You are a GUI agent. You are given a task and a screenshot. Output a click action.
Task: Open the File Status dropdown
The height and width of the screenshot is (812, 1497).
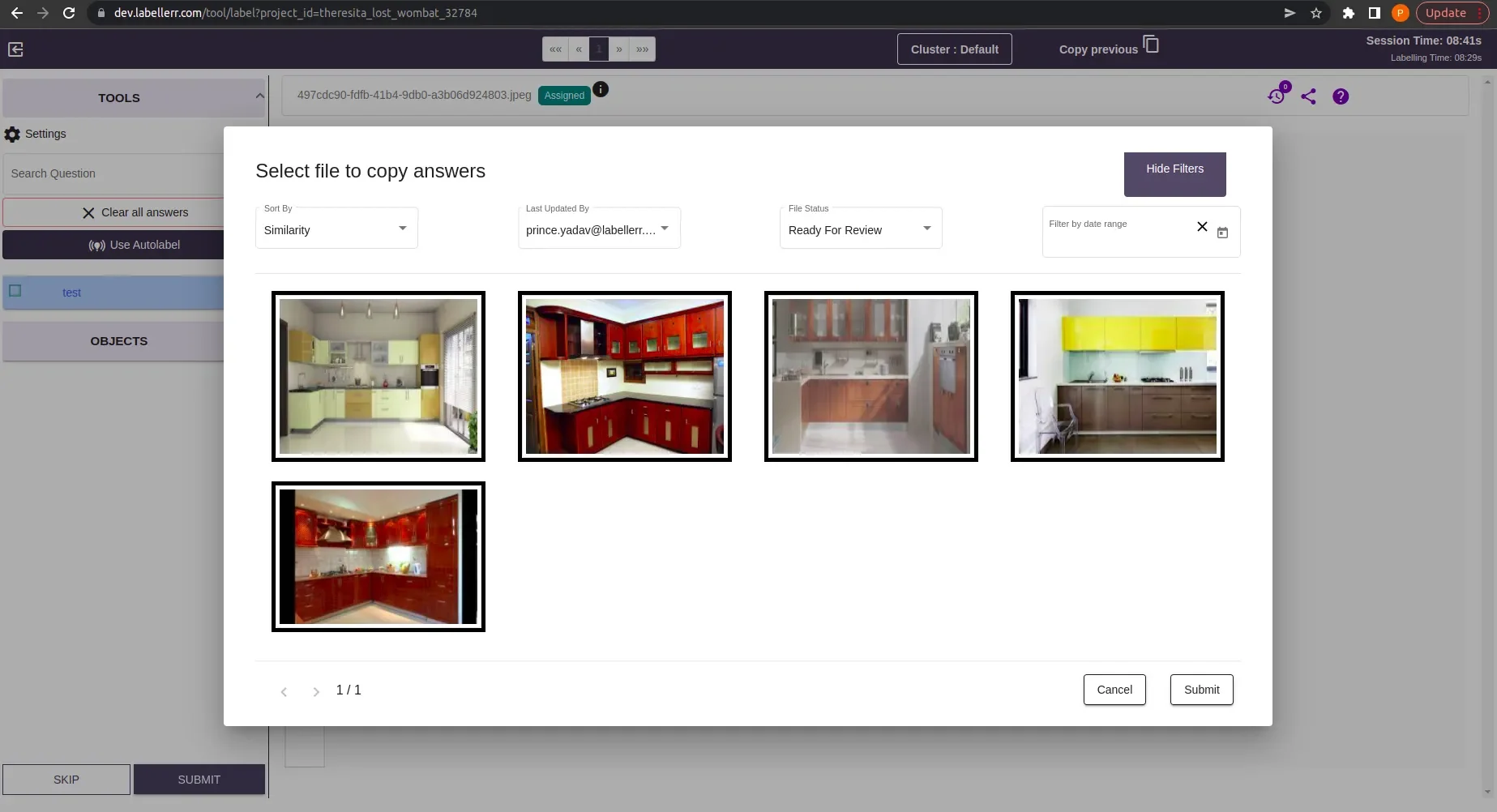pyautogui.click(x=861, y=229)
